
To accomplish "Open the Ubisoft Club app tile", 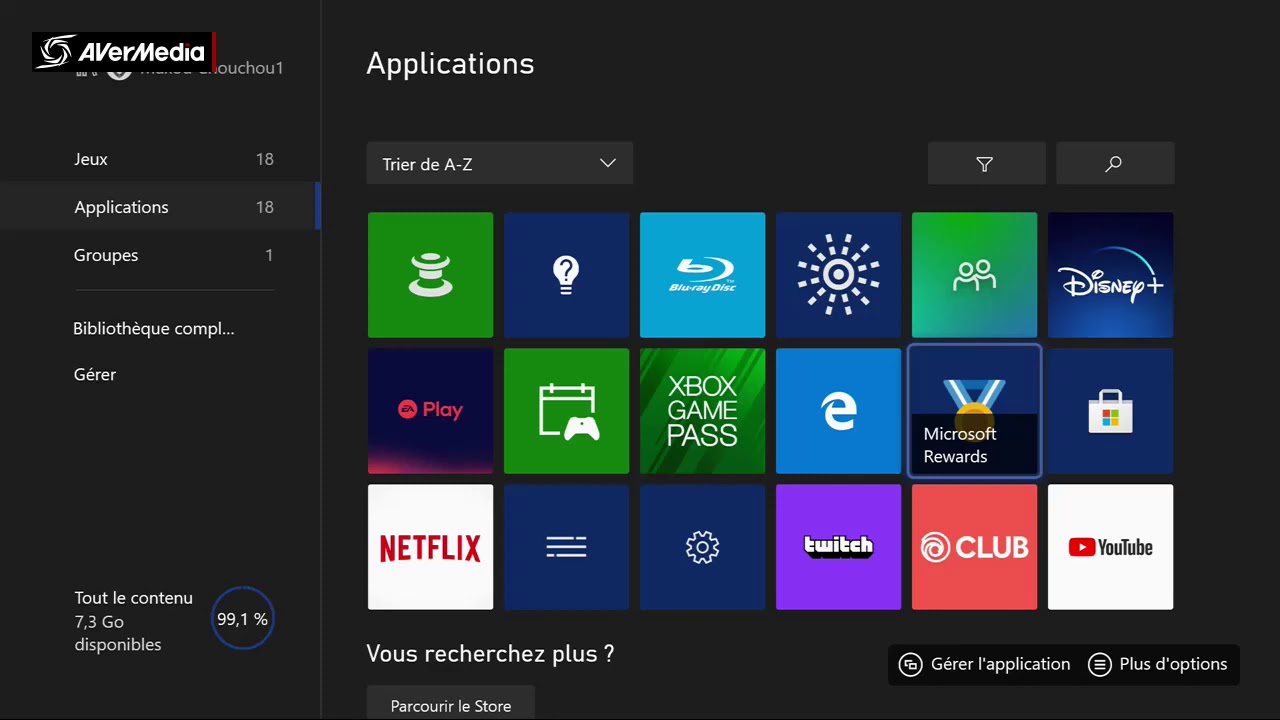I will [x=974, y=547].
